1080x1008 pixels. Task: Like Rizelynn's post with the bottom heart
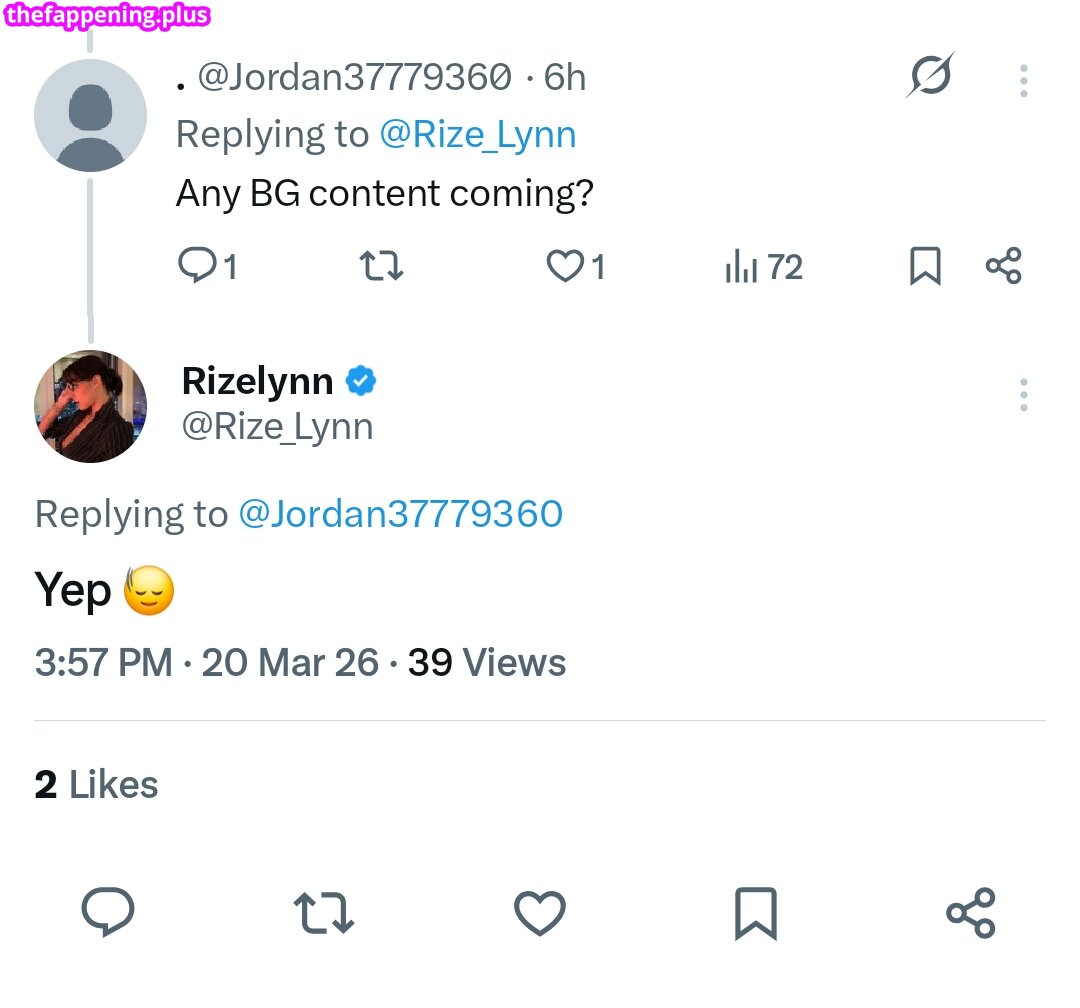tap(540, 913)
